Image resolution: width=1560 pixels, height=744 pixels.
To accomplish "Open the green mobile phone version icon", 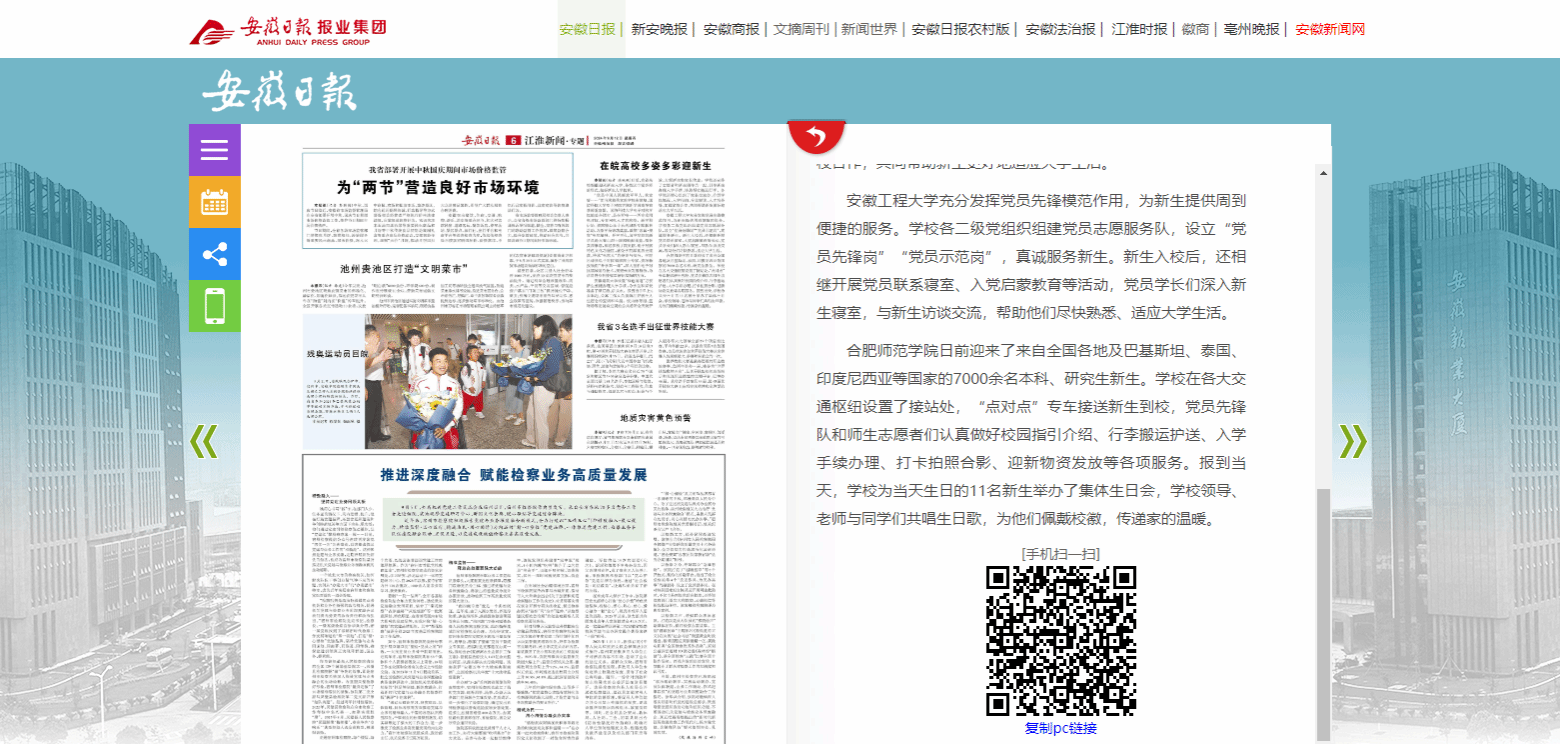I will (x=215, y=306).
